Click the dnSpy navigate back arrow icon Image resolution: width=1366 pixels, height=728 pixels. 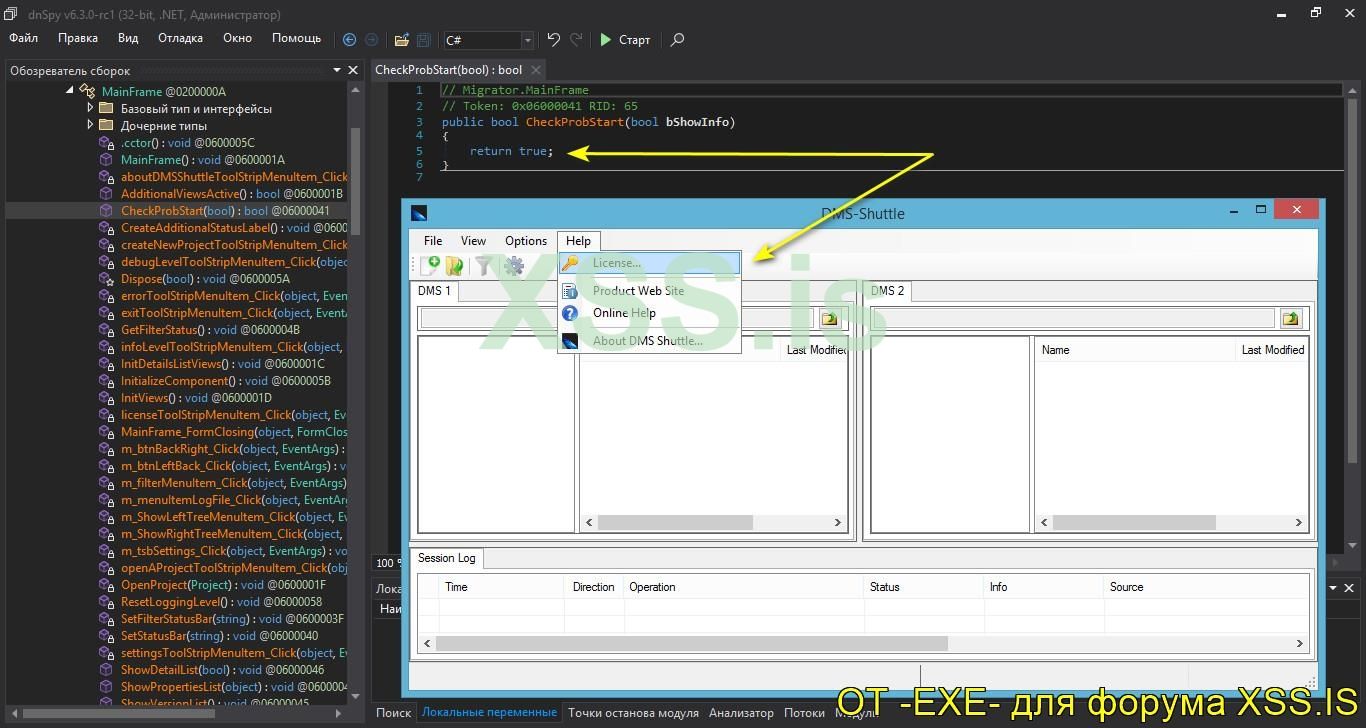pos(349,40)
